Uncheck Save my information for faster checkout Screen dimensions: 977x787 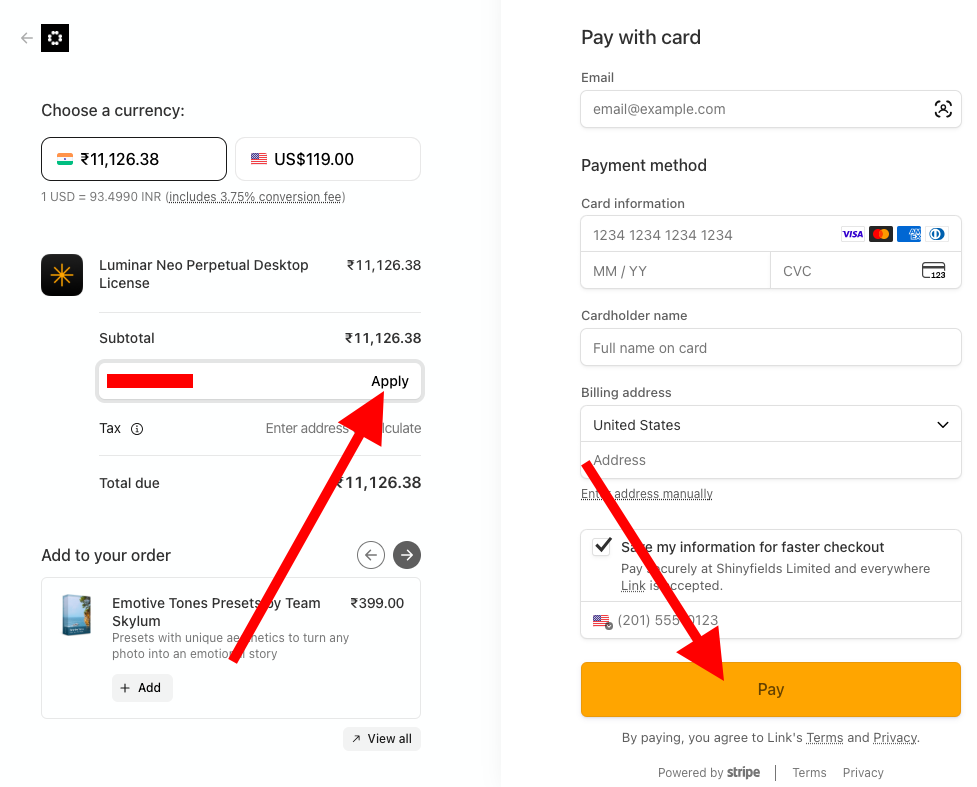(x=603, y=547)
